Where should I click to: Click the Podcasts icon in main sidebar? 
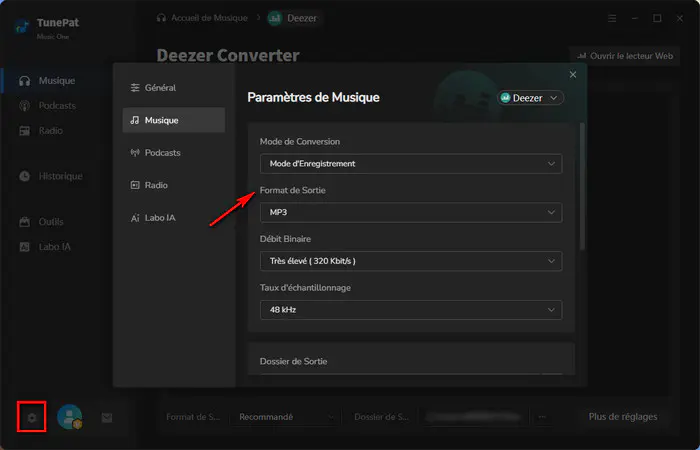25,106
